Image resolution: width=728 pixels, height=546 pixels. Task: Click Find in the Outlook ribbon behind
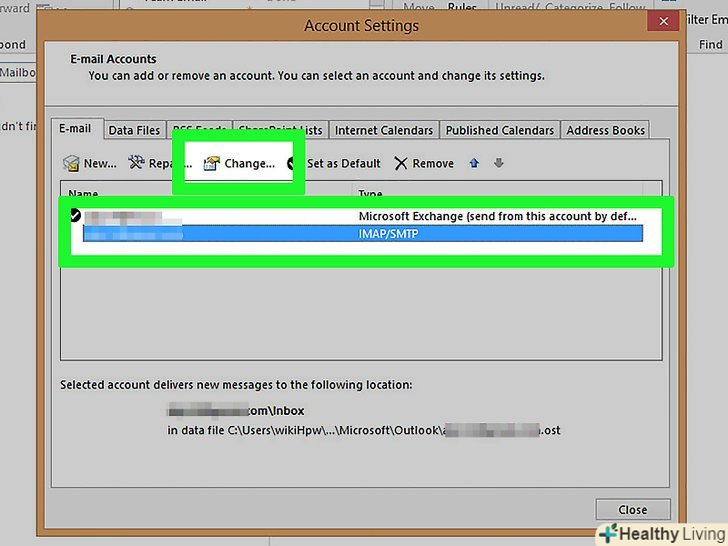click(710, 45)
